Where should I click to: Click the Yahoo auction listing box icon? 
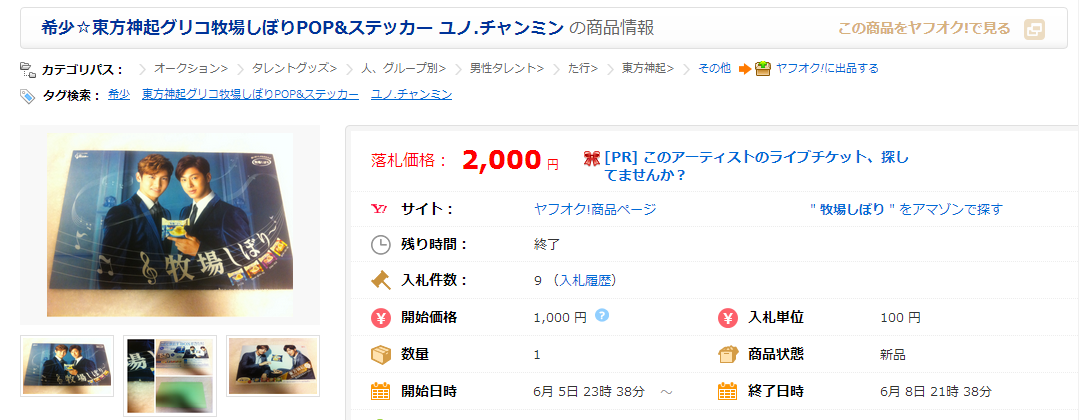pos(763,68)
